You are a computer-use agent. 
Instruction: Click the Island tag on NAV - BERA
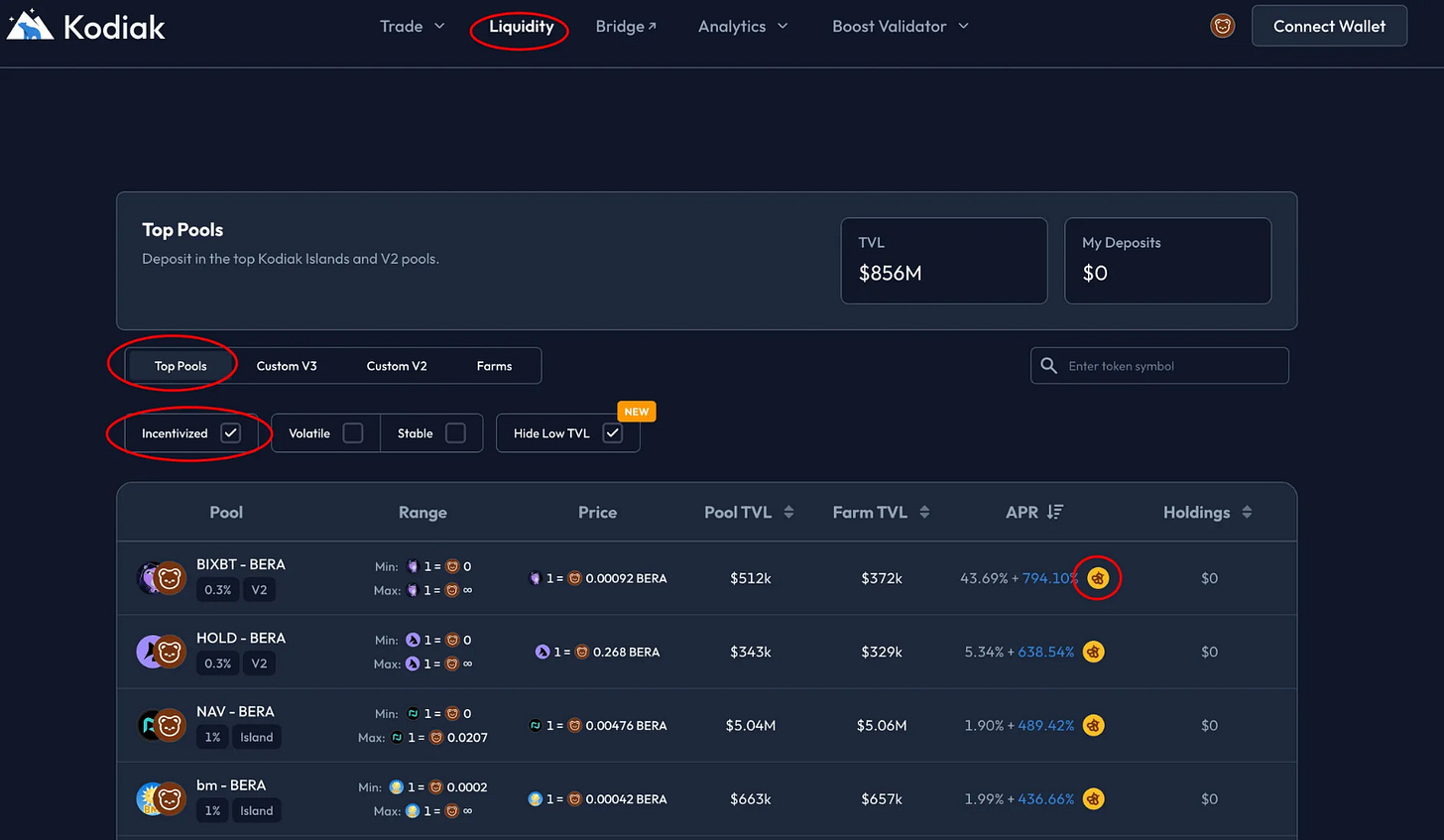click(256, 737)
